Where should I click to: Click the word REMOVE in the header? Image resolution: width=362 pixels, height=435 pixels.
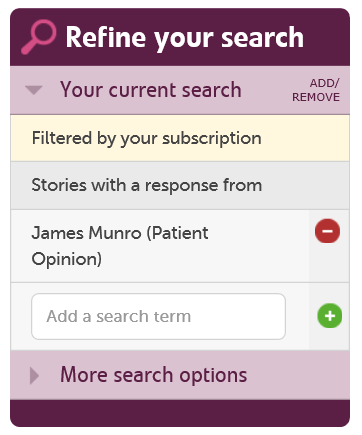(316, 97)
